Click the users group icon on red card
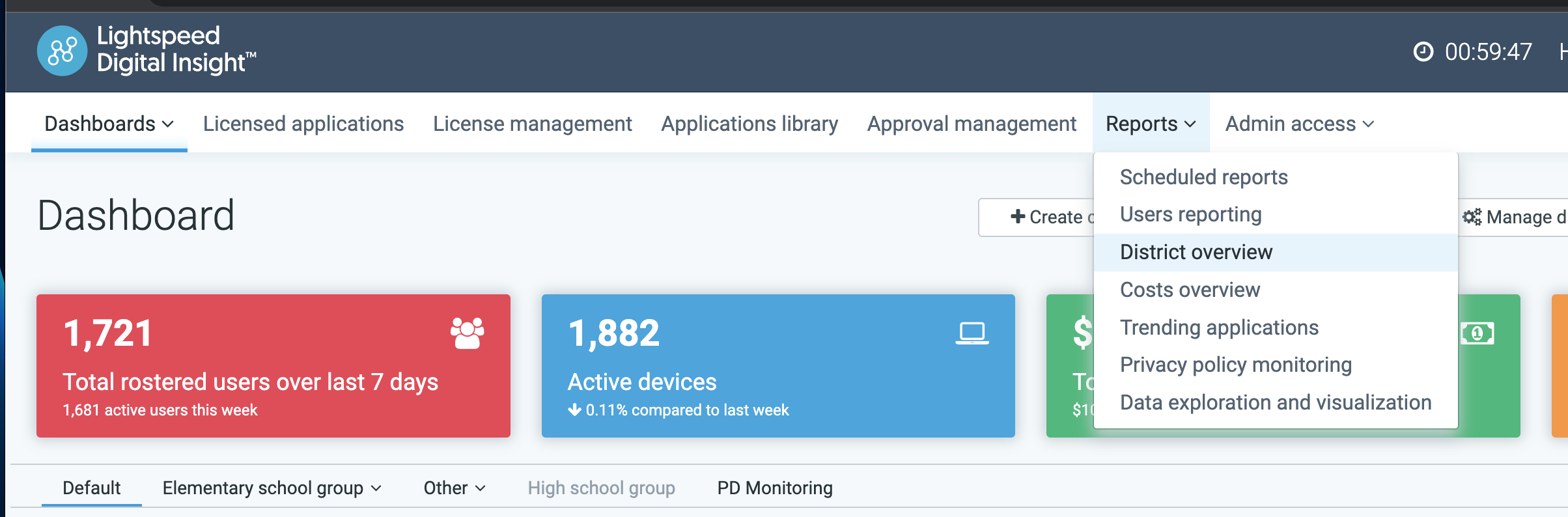Screen dimensions: 1568x517 tap(467, 333)
